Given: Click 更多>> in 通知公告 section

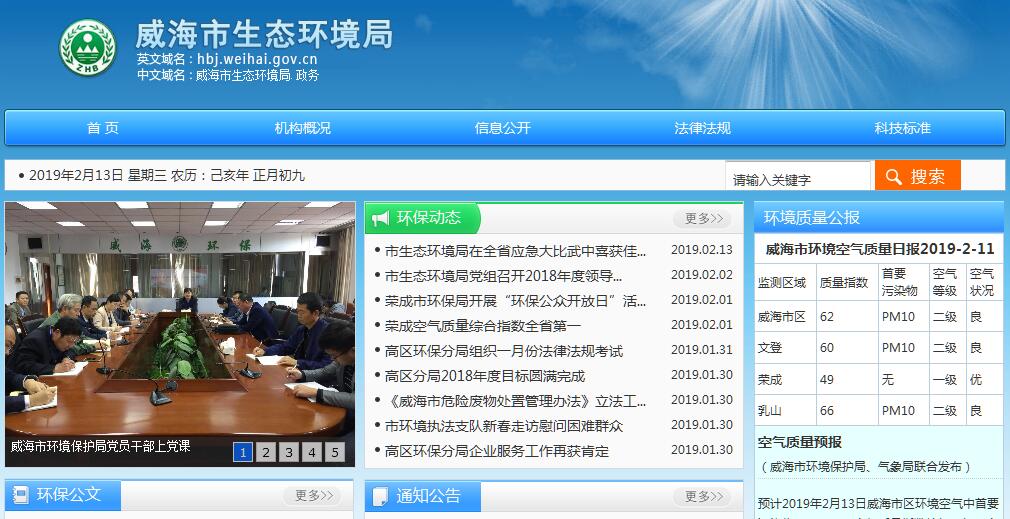Looking at the screenshot, I should pyautogui.click(x=703, y=496).
